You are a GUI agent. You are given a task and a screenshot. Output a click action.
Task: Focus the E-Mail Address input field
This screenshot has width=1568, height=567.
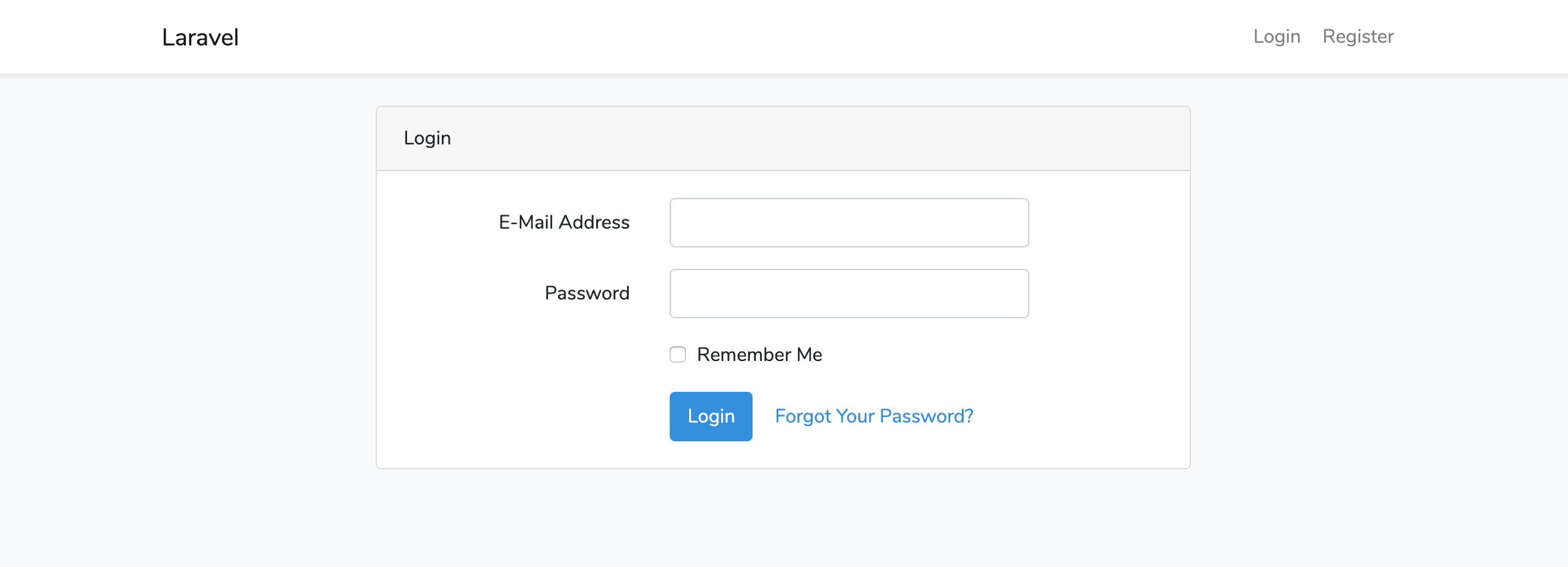[x=849, y=223]
